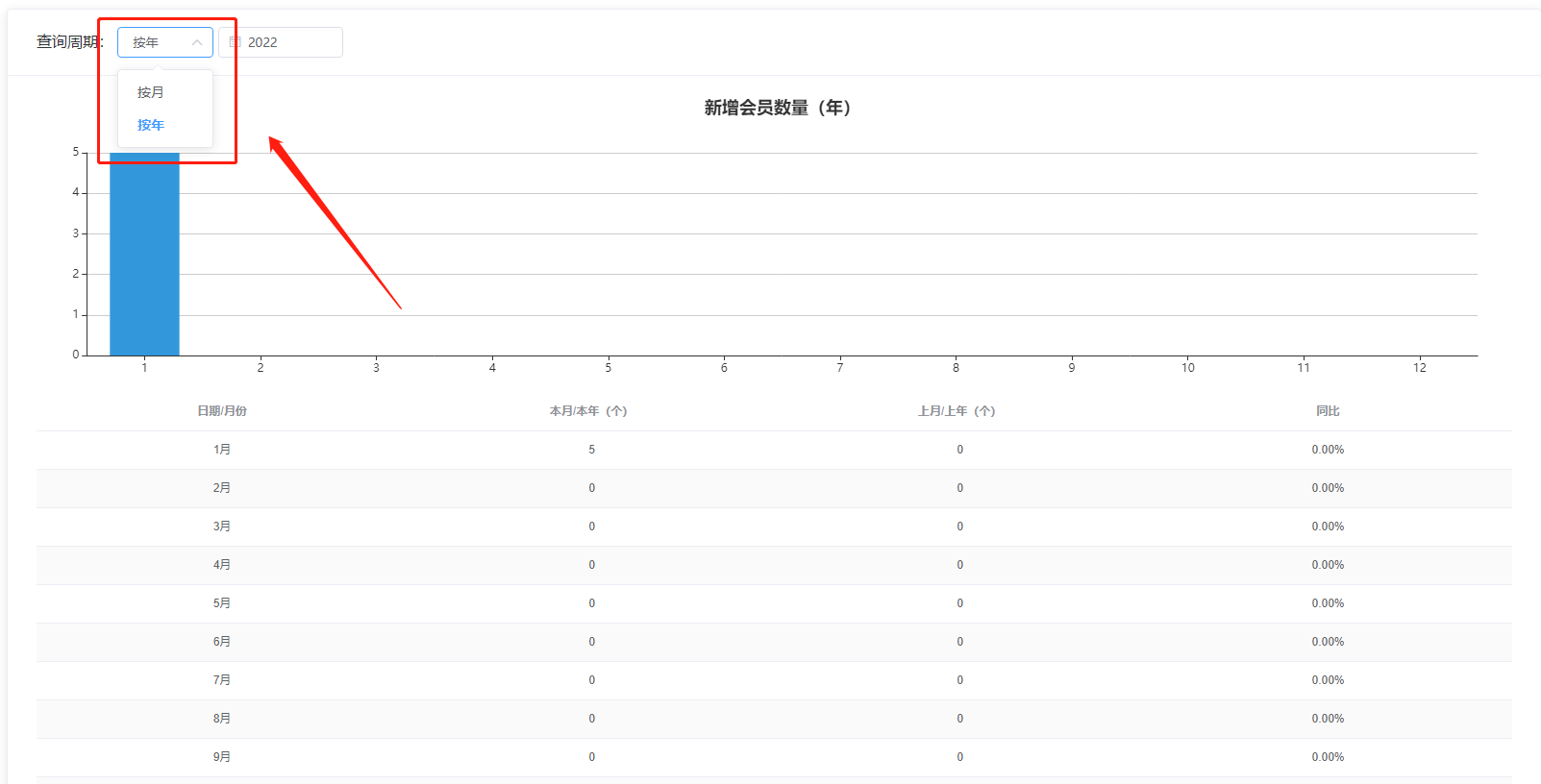Image resolution: width=1541 pixels, height=784 pixels.
Task: Select the 2月 row label
Action: [222, 488]
